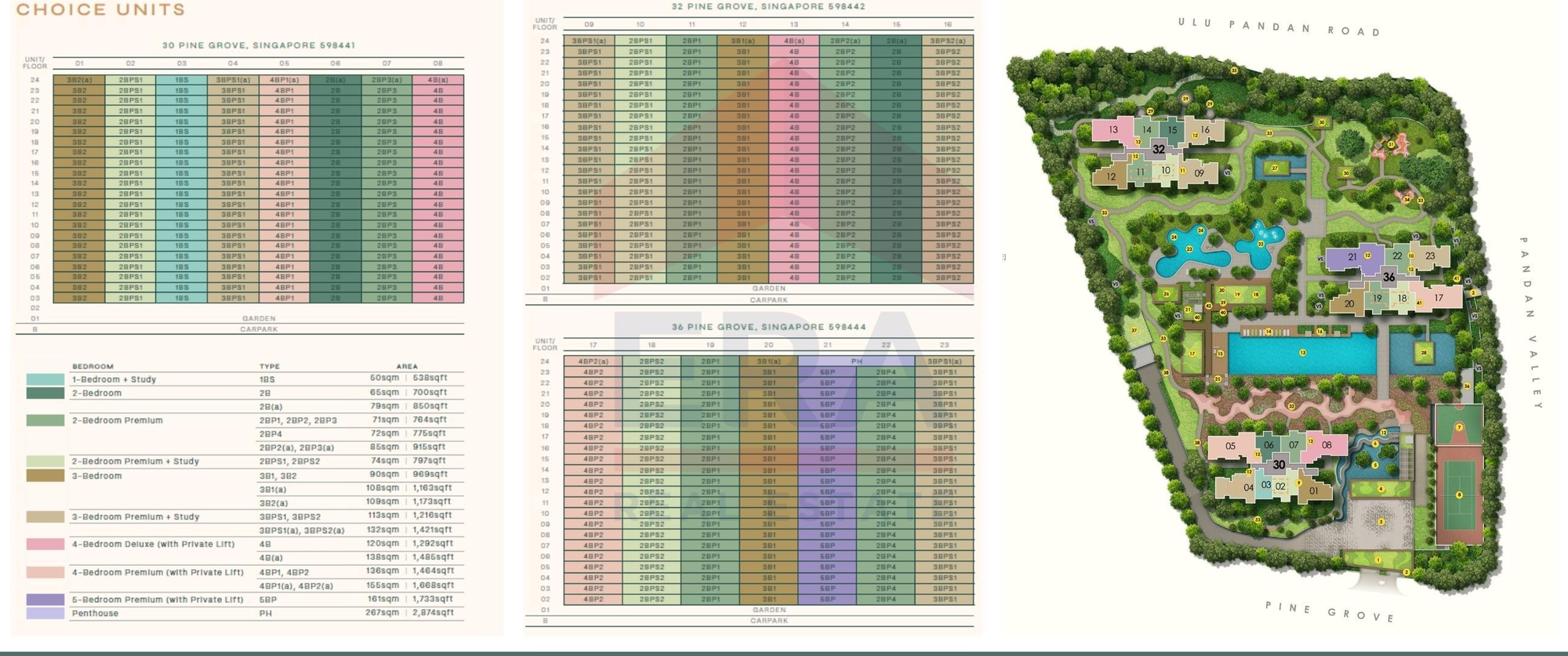Screen dimensions: 1568x656
Task: Click the '30 PINE GROVE, SINGAPORE 598441' title
Action: pos(259,45)
